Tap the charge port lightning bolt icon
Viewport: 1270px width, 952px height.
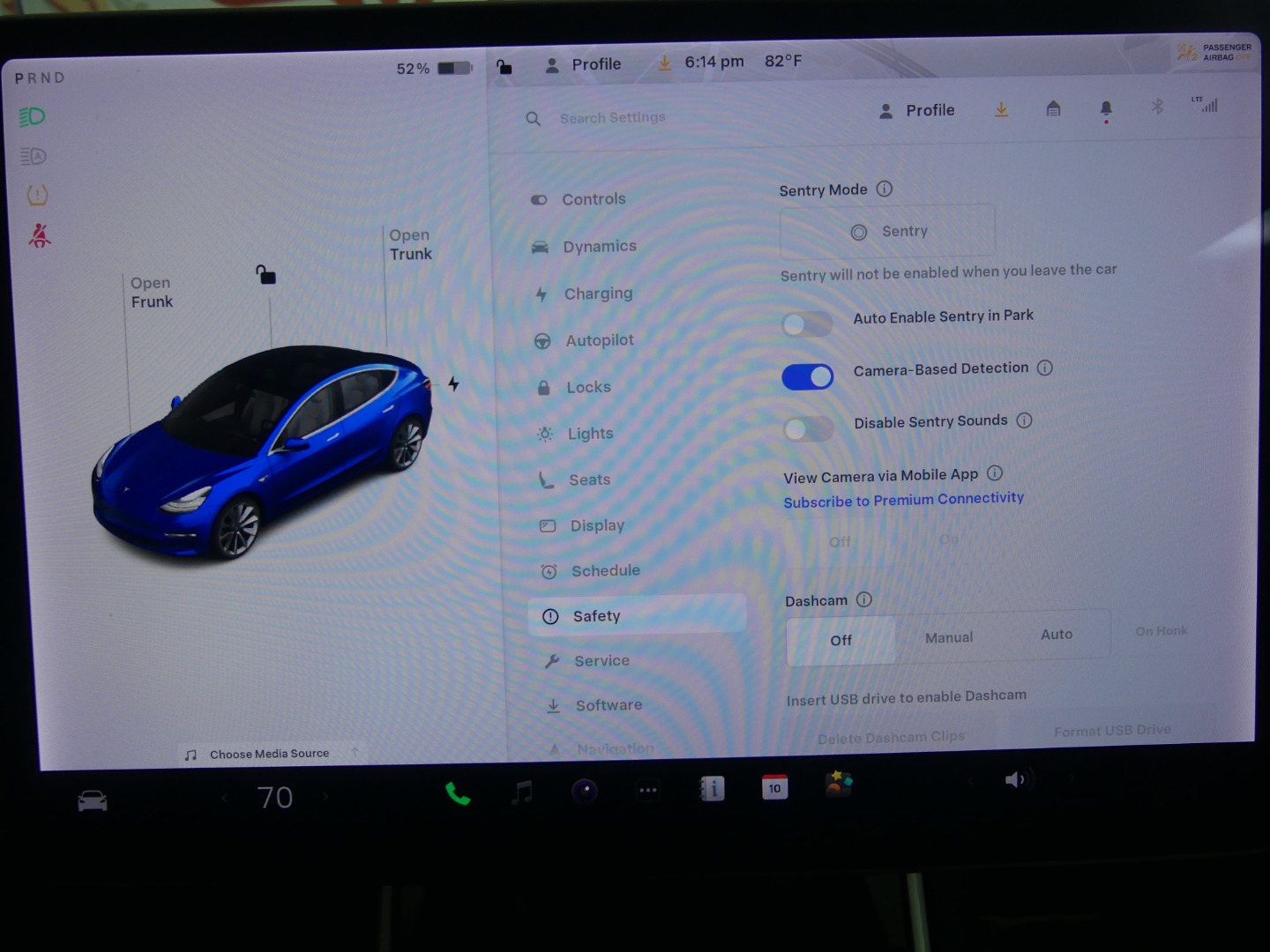453,383
